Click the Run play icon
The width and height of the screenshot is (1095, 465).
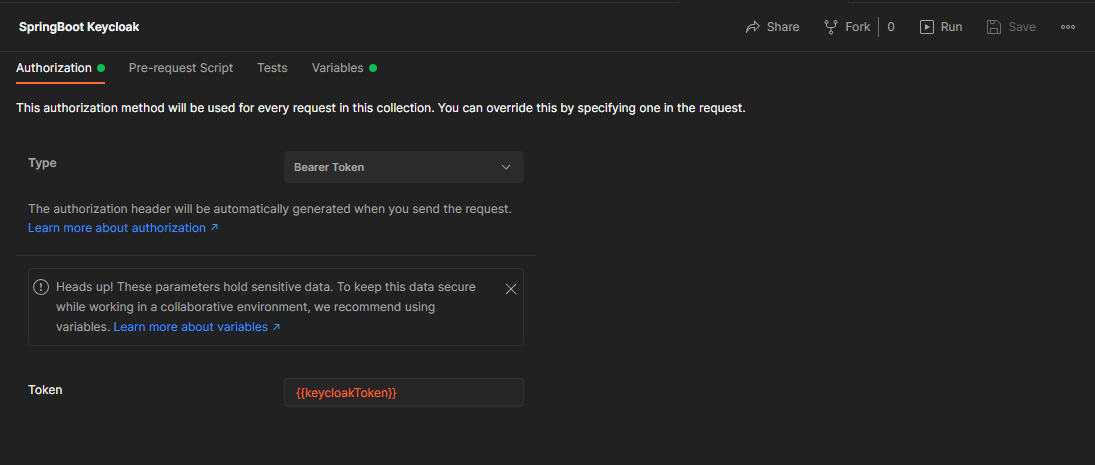point(927,27)
